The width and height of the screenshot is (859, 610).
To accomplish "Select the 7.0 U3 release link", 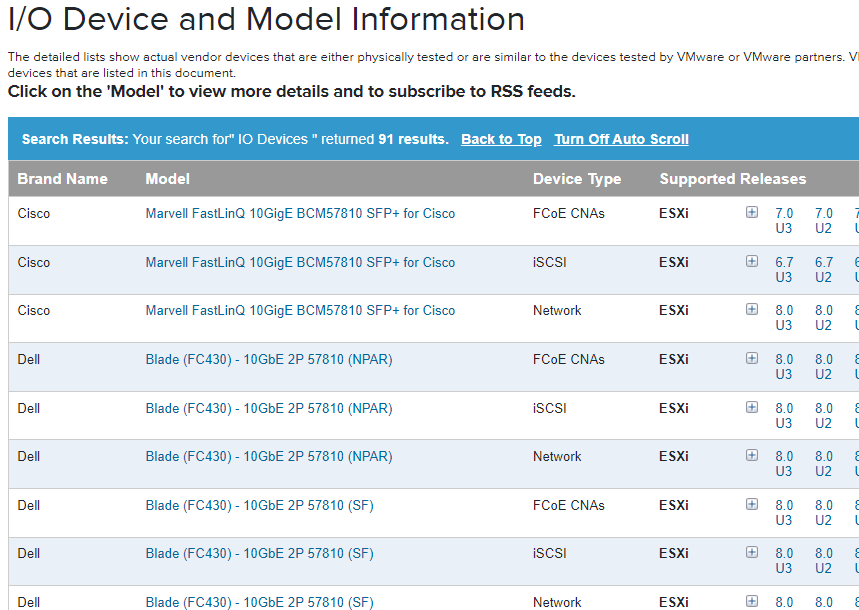I will [x=784, y=221].
